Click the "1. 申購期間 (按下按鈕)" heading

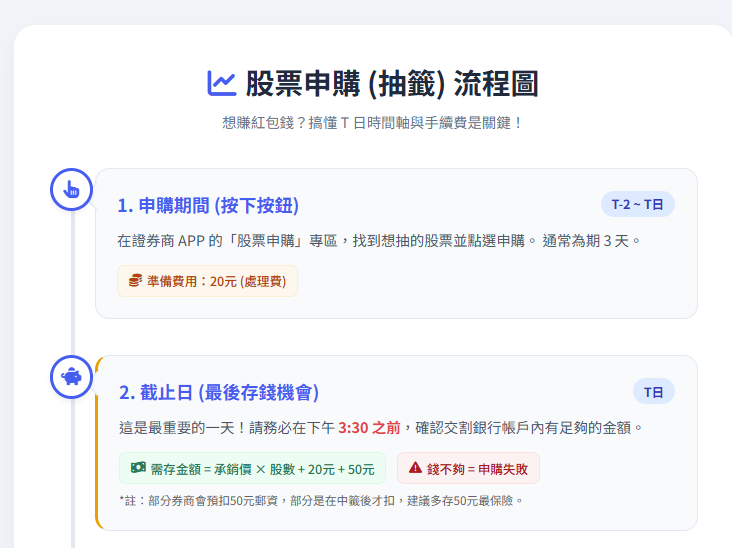click(208, 205)
